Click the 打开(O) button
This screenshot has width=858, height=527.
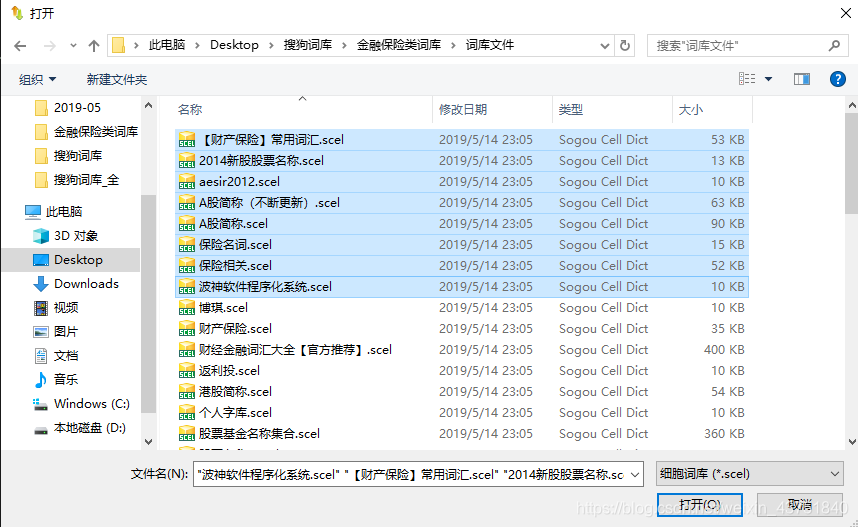pyautogui.click(x=699, y=505)
